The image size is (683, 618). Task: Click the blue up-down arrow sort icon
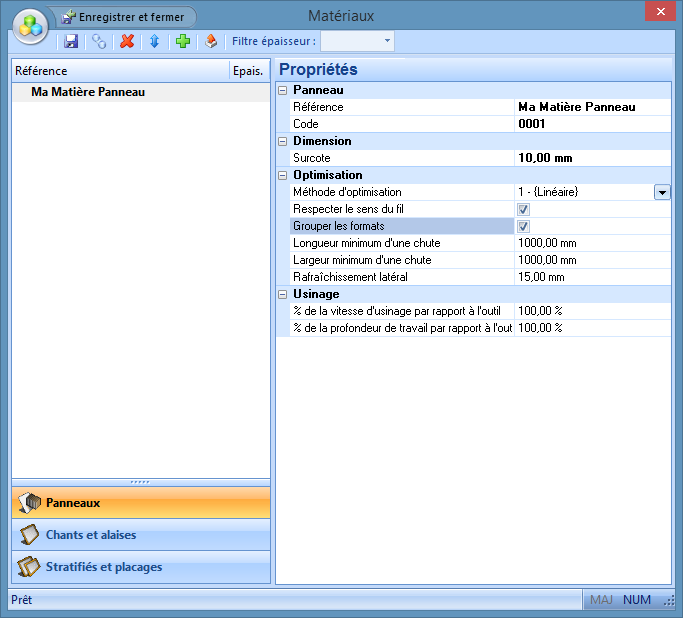tap(154, 41)
